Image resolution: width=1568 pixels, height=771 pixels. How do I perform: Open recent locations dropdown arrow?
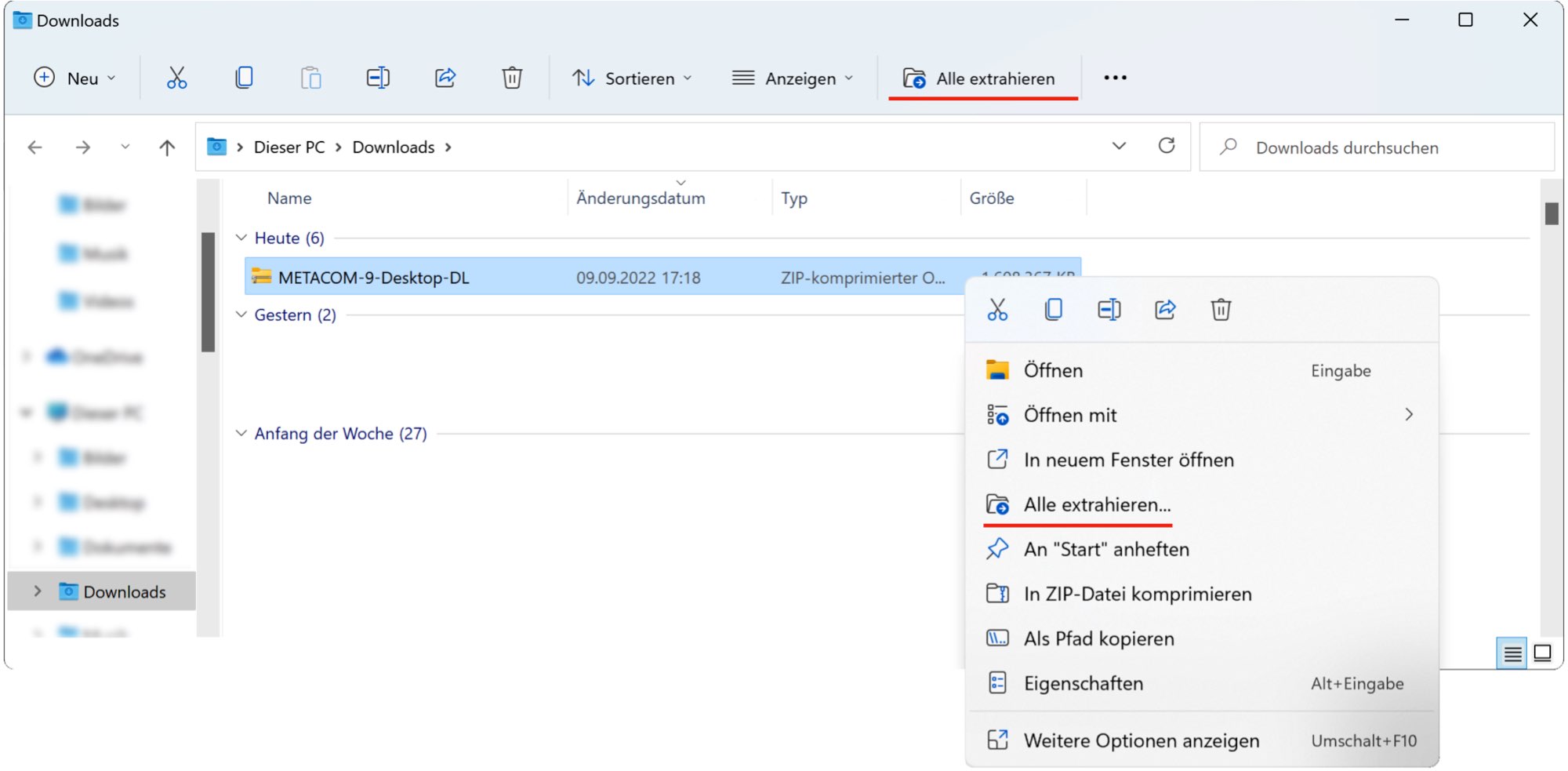[x=125, y=147]
